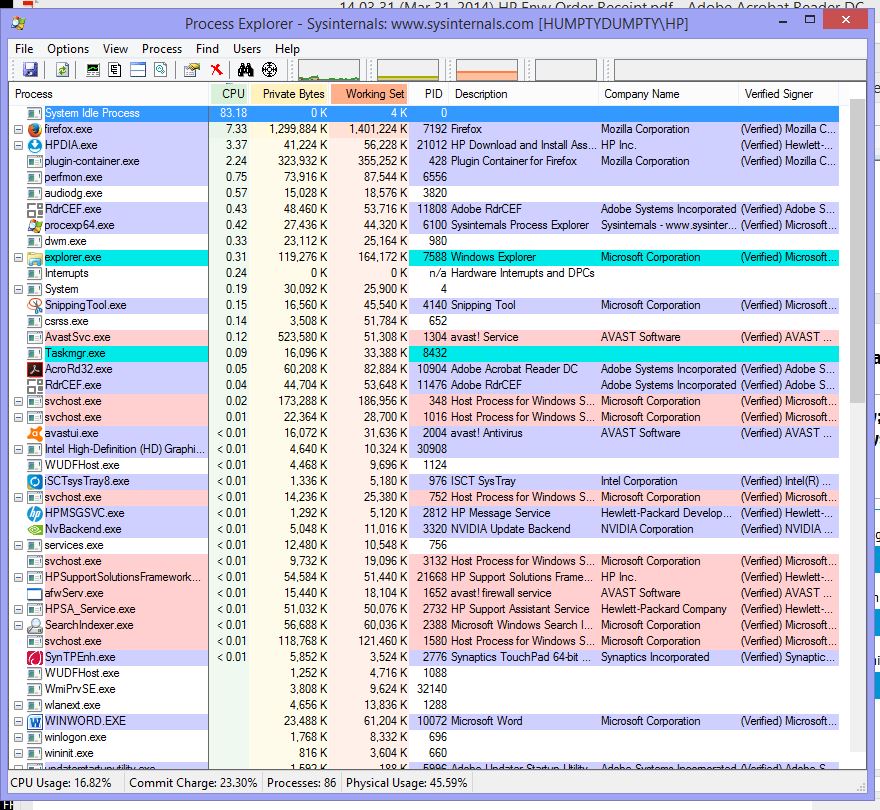Click the vertical scrollbar thumb
Image resolution: width=880 pixels, height=810 pixels.
pyautogui.click(x=858, y=251)
